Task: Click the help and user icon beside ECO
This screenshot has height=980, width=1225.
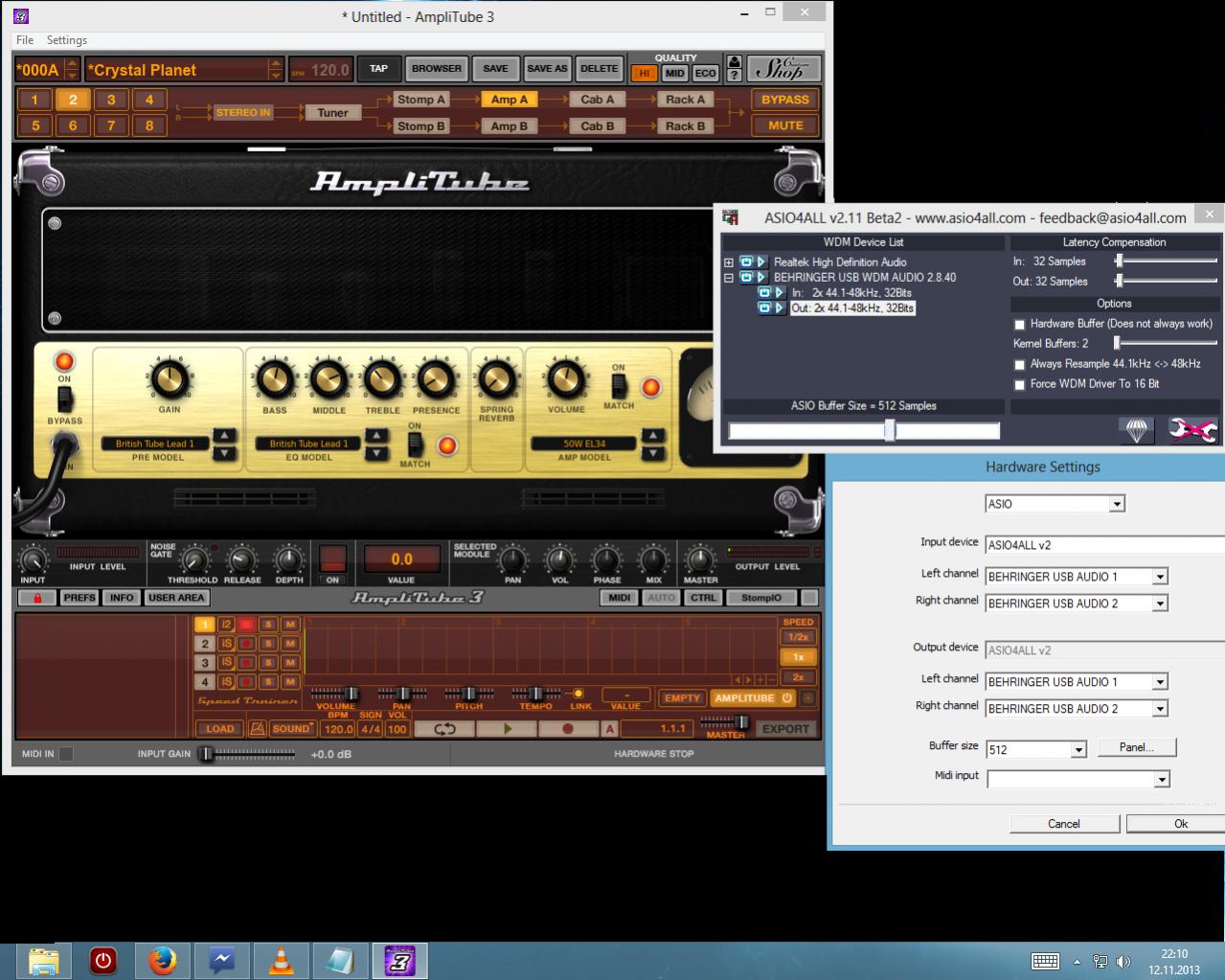Action: (734, 69)
